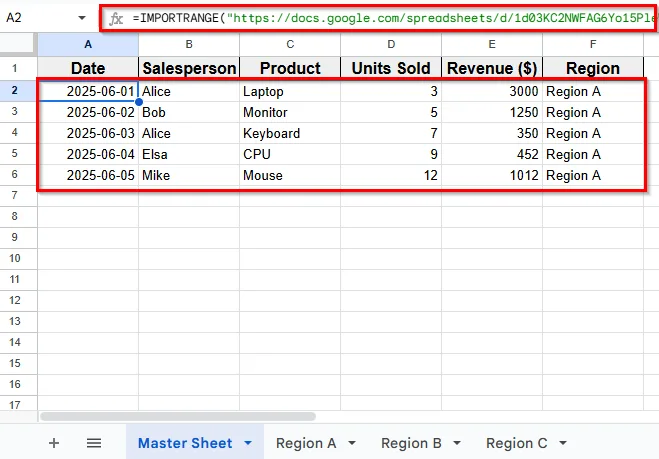
Task: Select the Mike salesperson cell
Action: pos(189,175)
